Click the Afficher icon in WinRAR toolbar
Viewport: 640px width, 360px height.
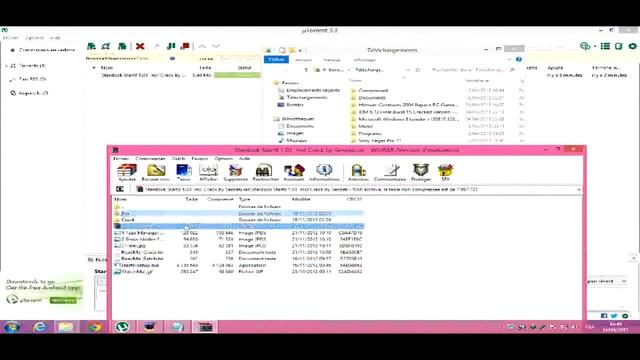point(208,172)
